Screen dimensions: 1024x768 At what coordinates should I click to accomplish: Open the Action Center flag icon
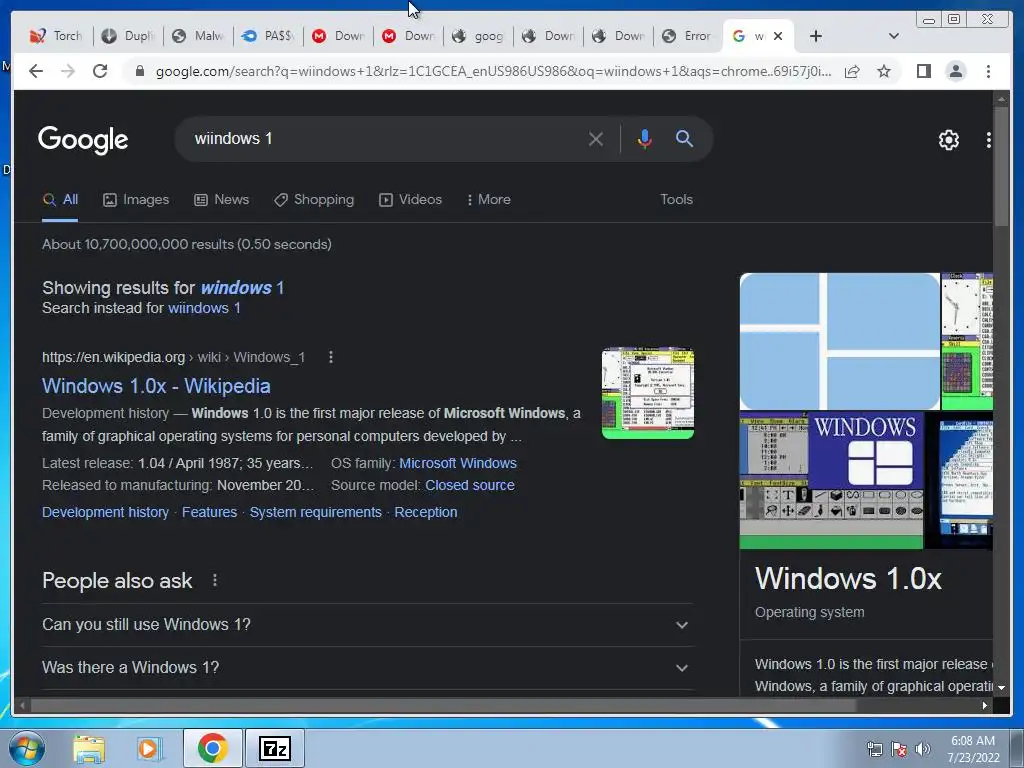pos(899,749)
